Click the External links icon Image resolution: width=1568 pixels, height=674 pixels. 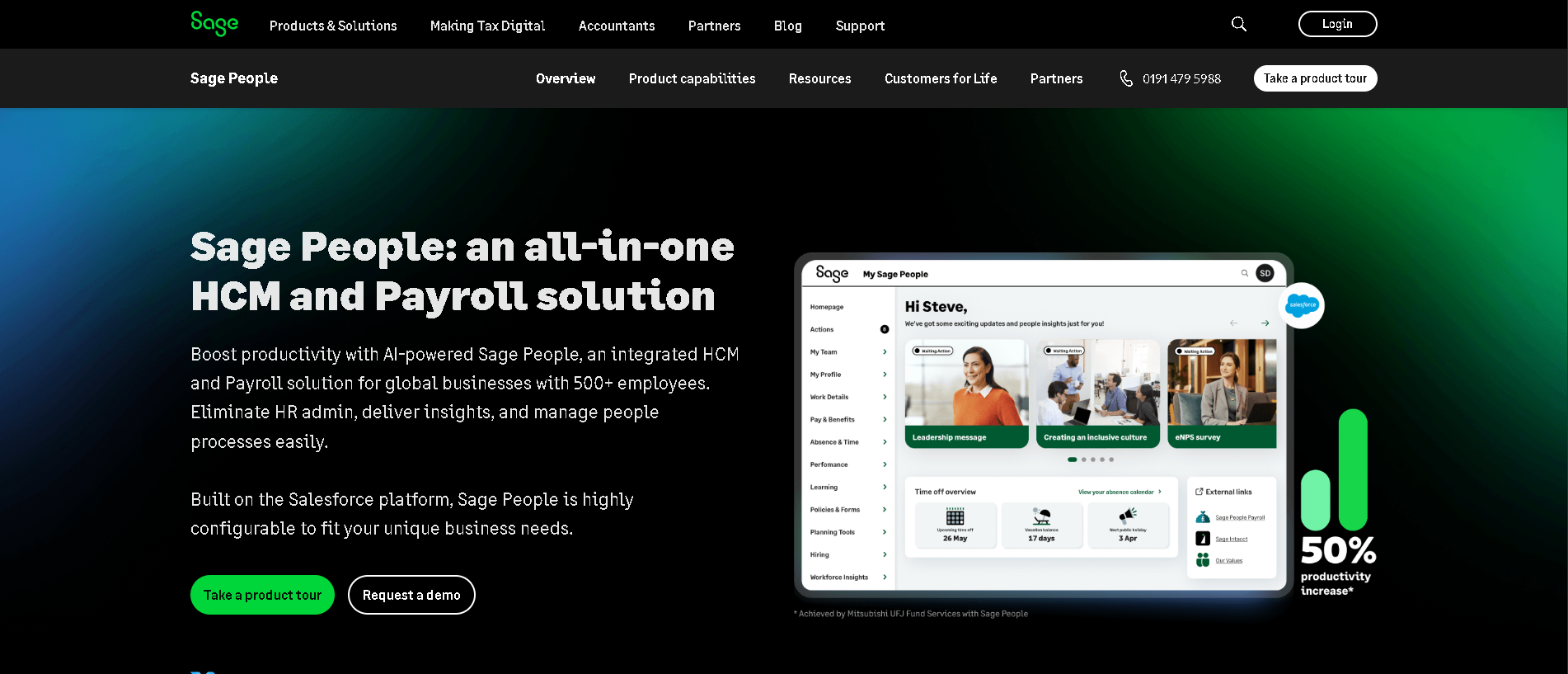click(1199, 492)
